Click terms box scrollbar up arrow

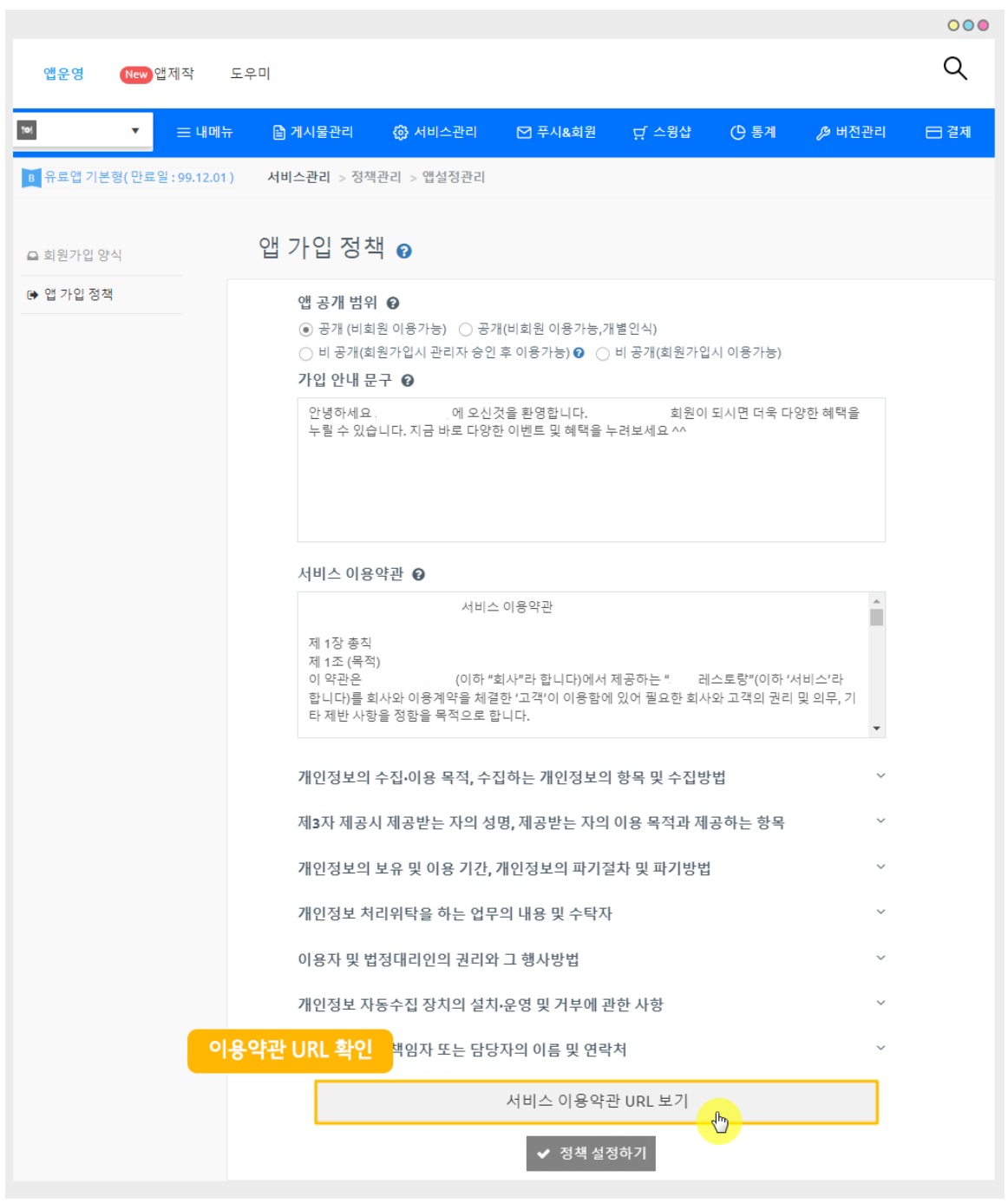(877, 600)
